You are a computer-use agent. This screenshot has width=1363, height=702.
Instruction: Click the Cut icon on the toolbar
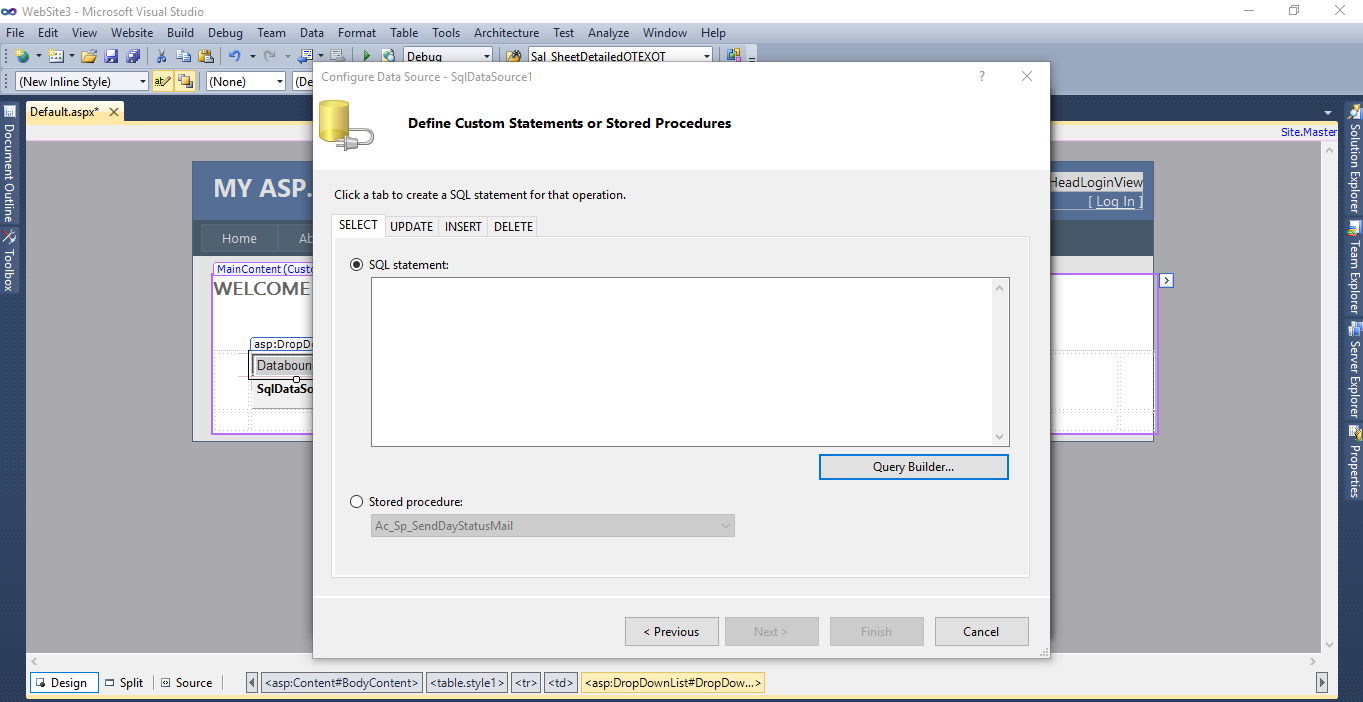click(x=162, y=56)
